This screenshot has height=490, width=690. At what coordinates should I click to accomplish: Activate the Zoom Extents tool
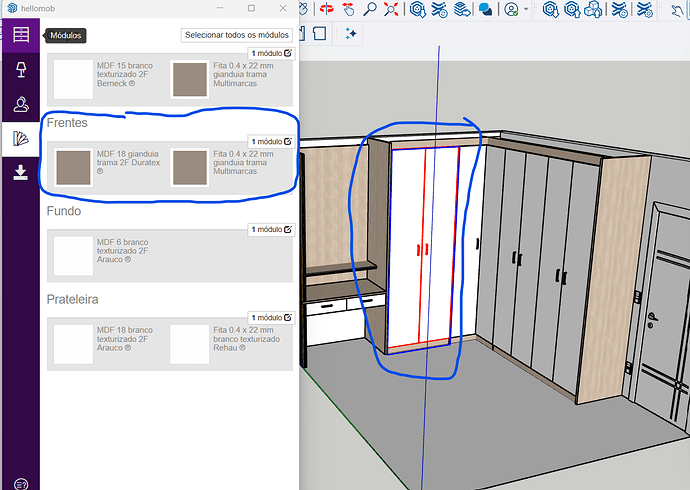click(391, 10)
